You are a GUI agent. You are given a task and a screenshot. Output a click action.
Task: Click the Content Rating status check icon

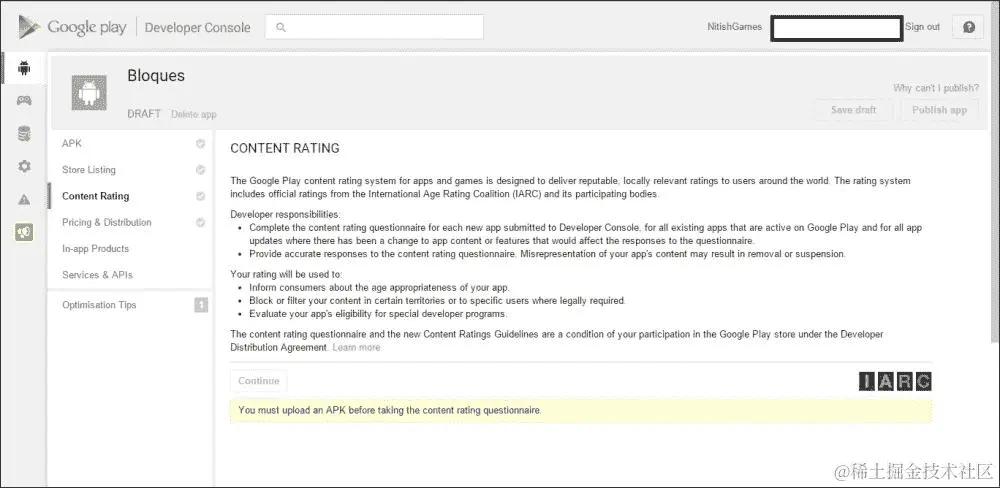(x=200, y=196)
